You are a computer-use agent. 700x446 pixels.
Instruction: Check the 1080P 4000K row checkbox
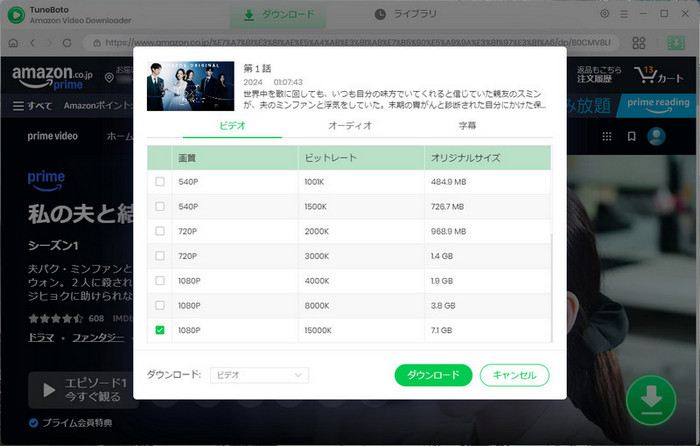[160, 280]
